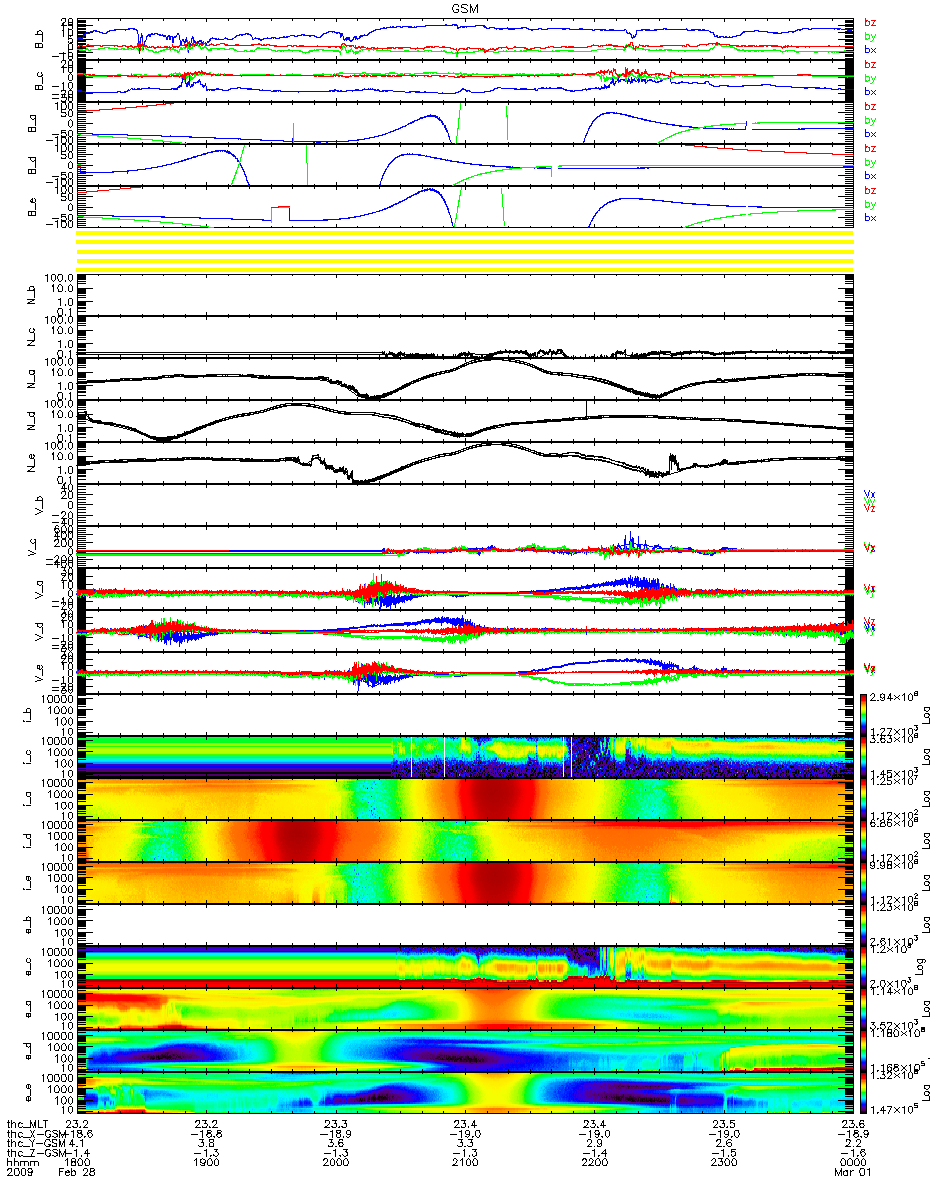Click the GSM title above the plots
Screen dimensions: 930x1200
click(464, 9)
